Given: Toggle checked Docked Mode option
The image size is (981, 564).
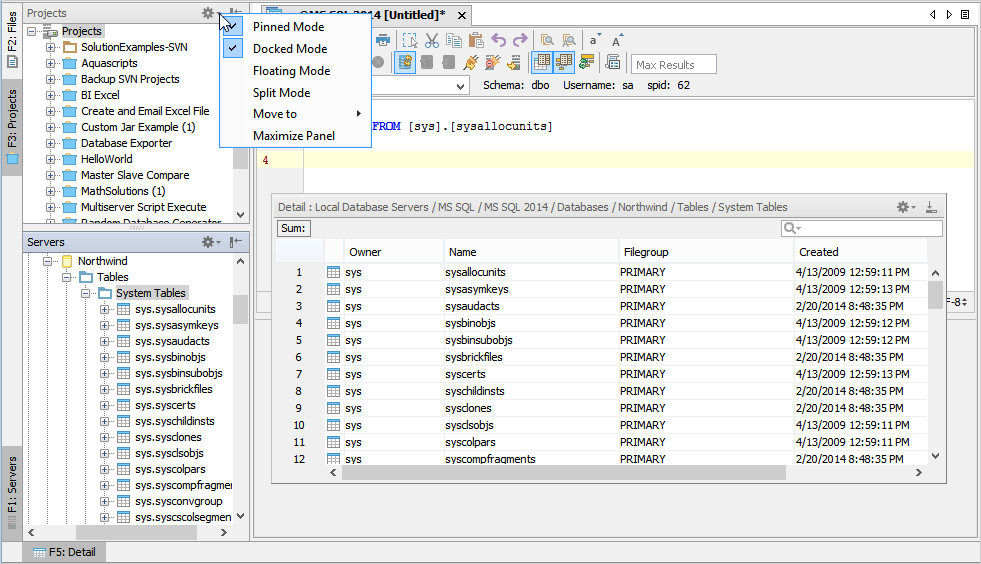Looking at the screenshot, I should 296,49.
